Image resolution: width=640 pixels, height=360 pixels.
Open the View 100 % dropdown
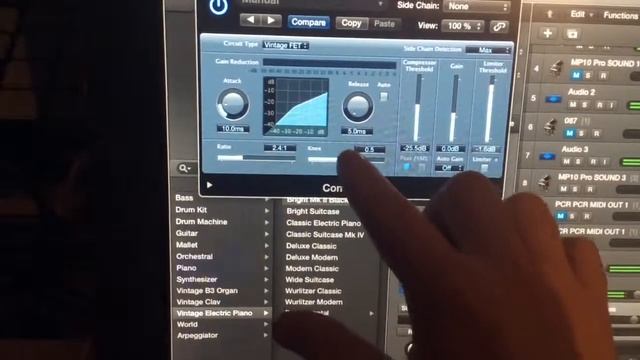tap(462, 26)
